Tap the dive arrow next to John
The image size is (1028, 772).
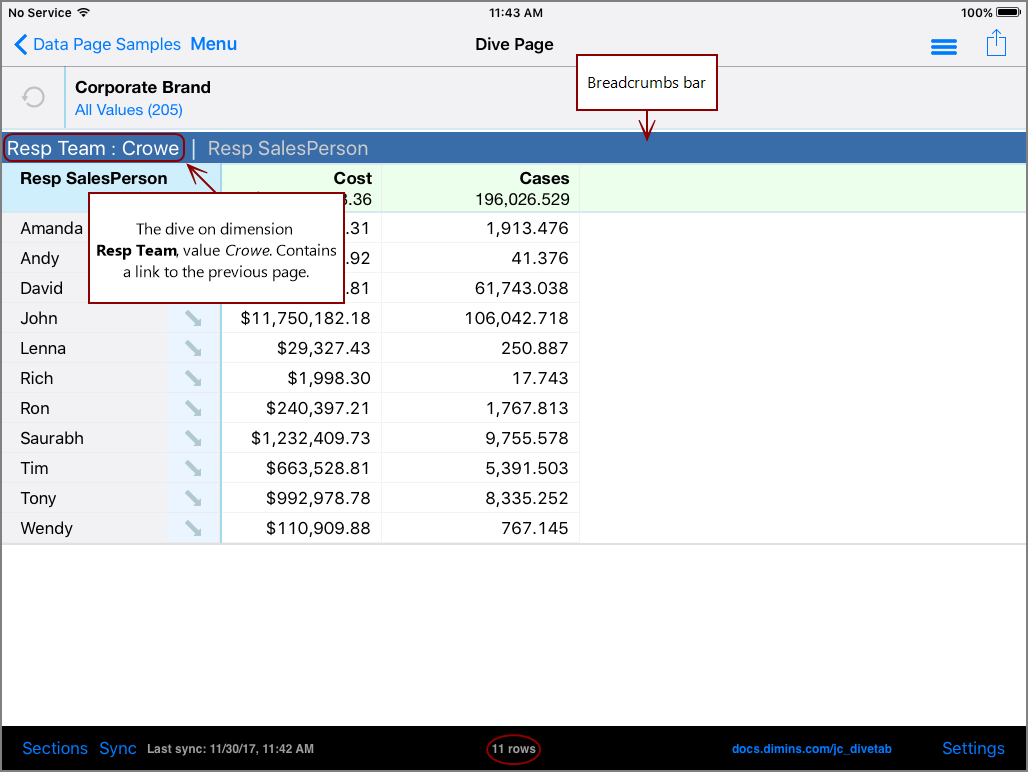click(x=193, y=318)
